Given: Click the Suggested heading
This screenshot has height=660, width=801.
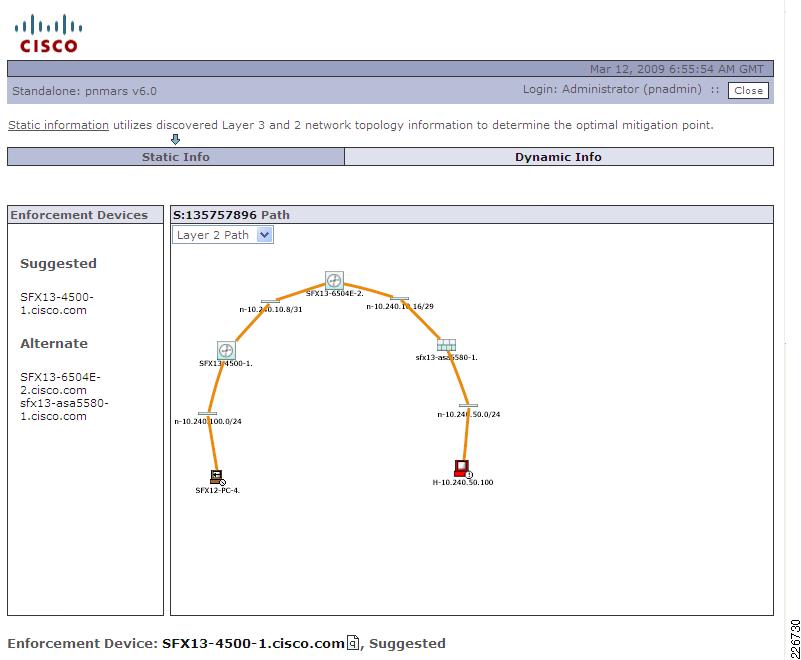Looking at the screenshot, I should [x=58, y=264].
